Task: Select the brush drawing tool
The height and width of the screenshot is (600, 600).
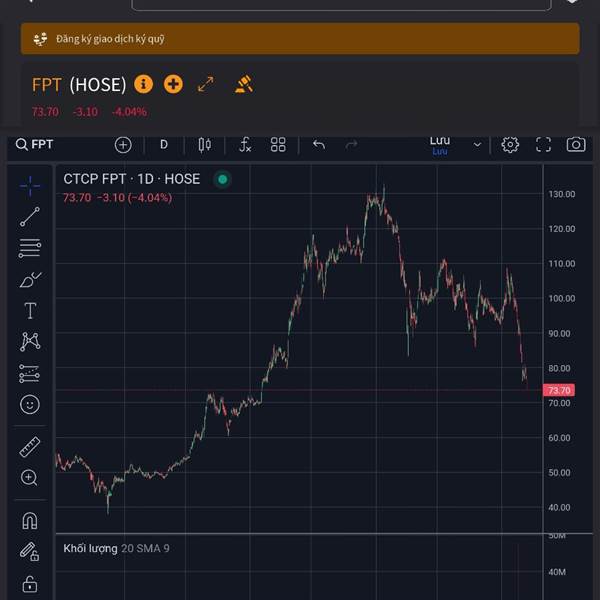Action: click(30, 279)
